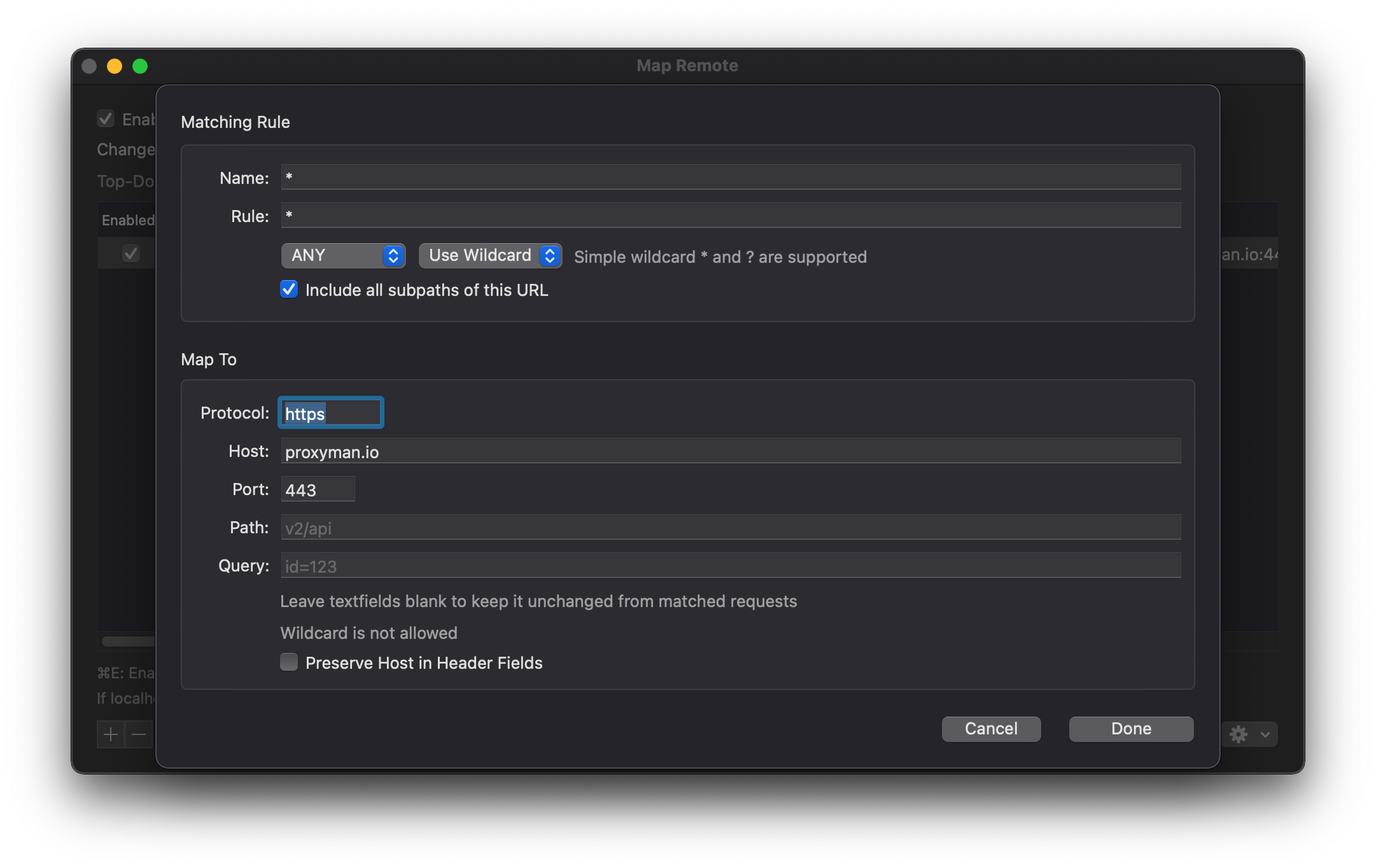Focus the Port field showing 443
This screenshot has height=868, width=1376.
tap(318, 489)
